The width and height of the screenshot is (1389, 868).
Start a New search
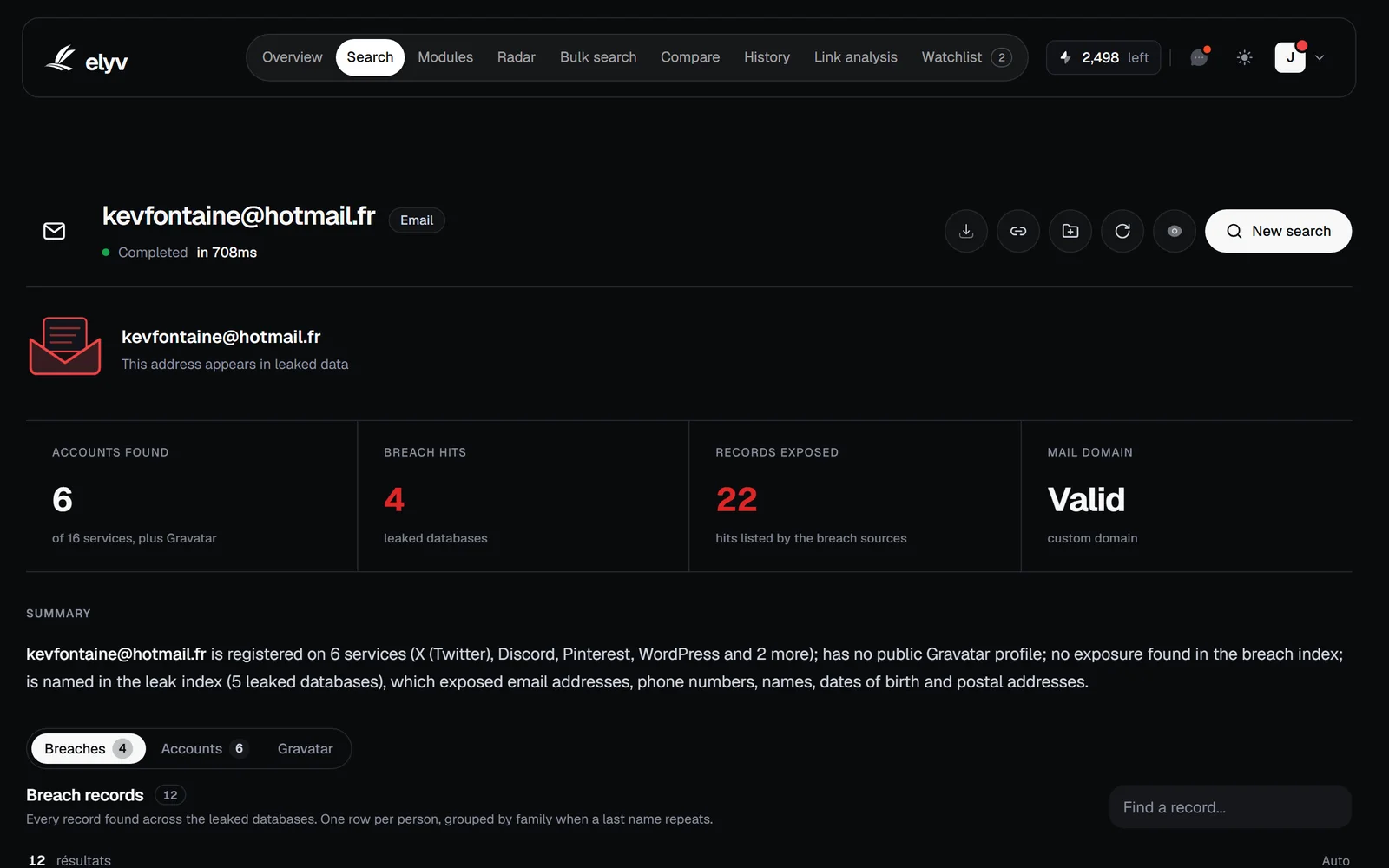tap(1278, 231)
